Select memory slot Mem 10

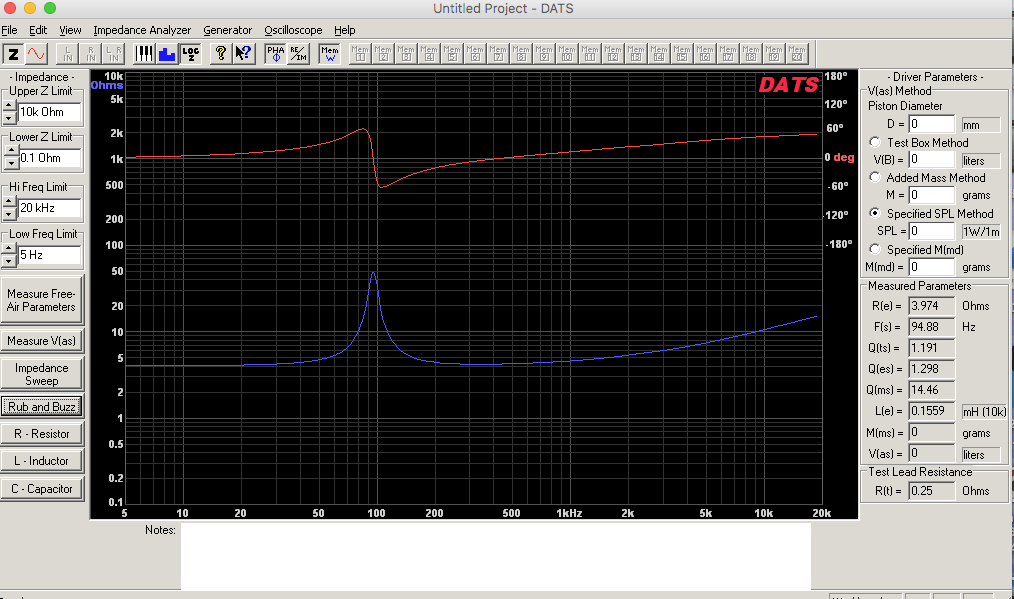[566, 54]
